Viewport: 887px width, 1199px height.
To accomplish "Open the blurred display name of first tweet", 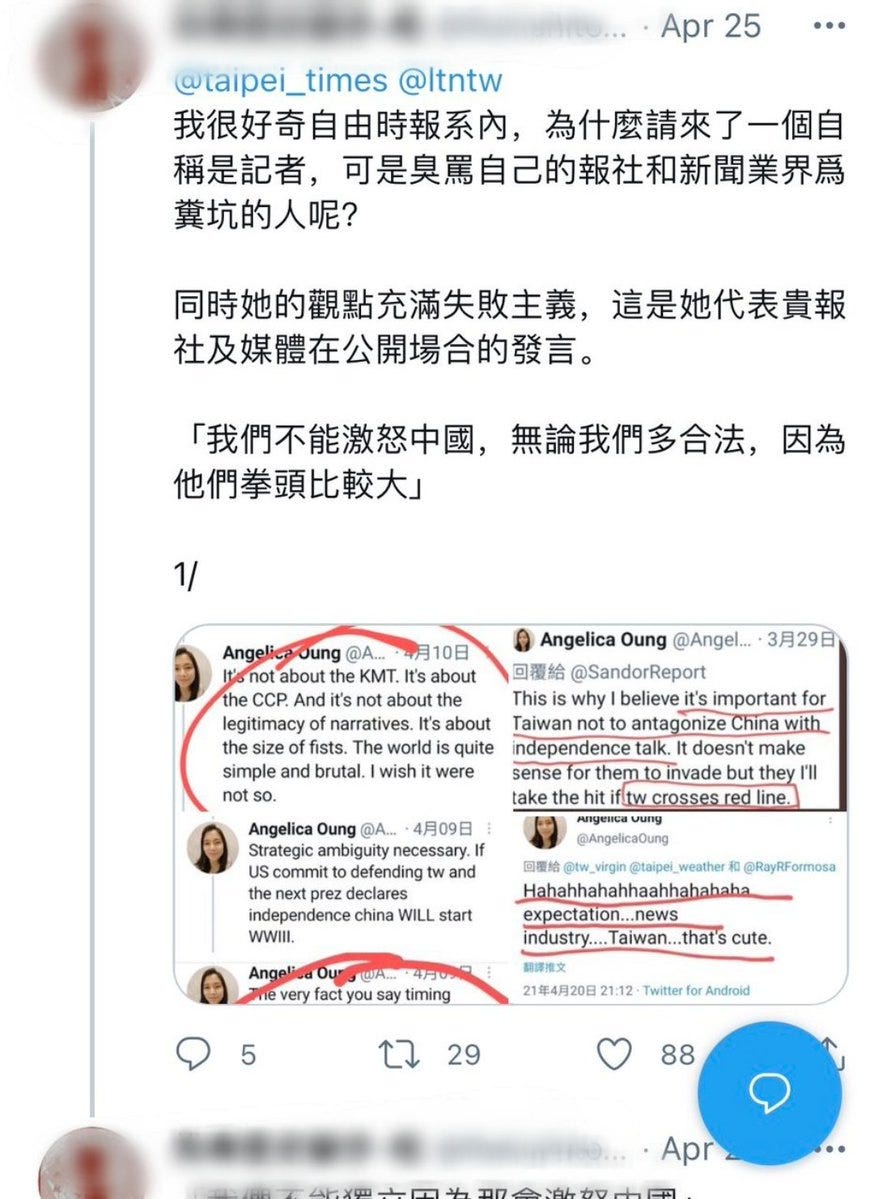I will (297, 25).
